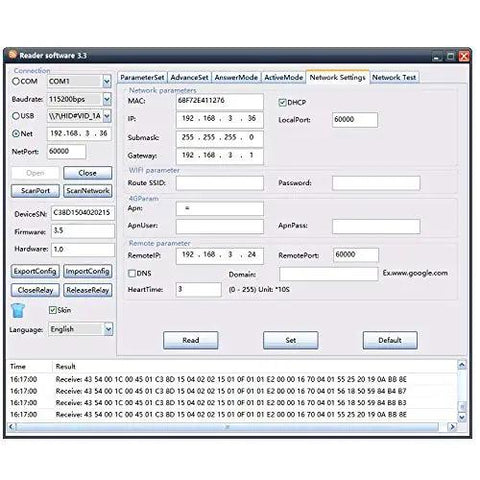Select the Network Settings tab
Viewport: 480px width, 480px height.
[x=337, y=77]
